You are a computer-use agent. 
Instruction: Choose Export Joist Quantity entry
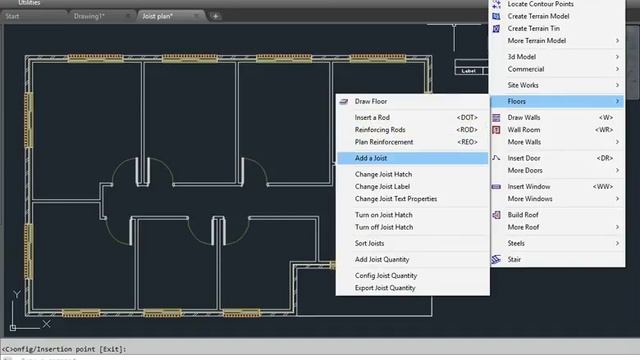412,288
